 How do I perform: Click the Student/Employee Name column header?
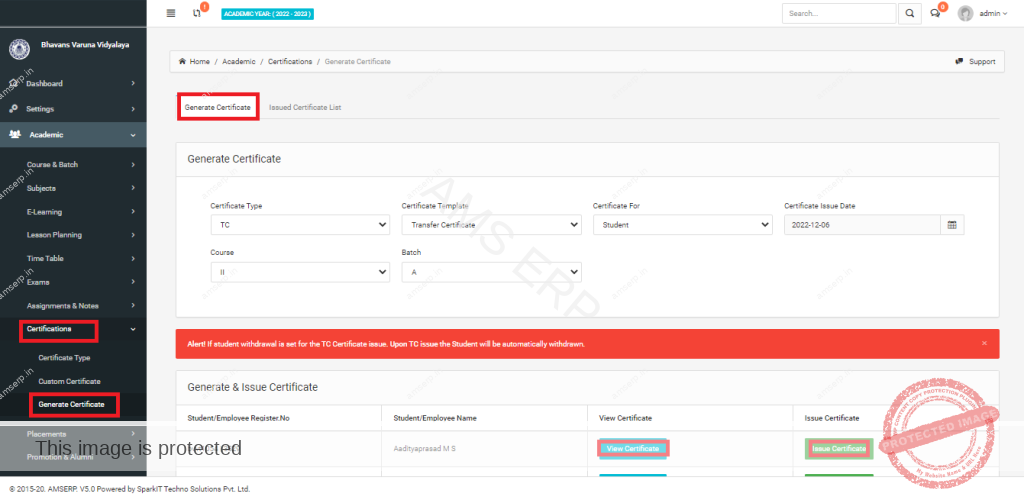[x=435, y=418]
